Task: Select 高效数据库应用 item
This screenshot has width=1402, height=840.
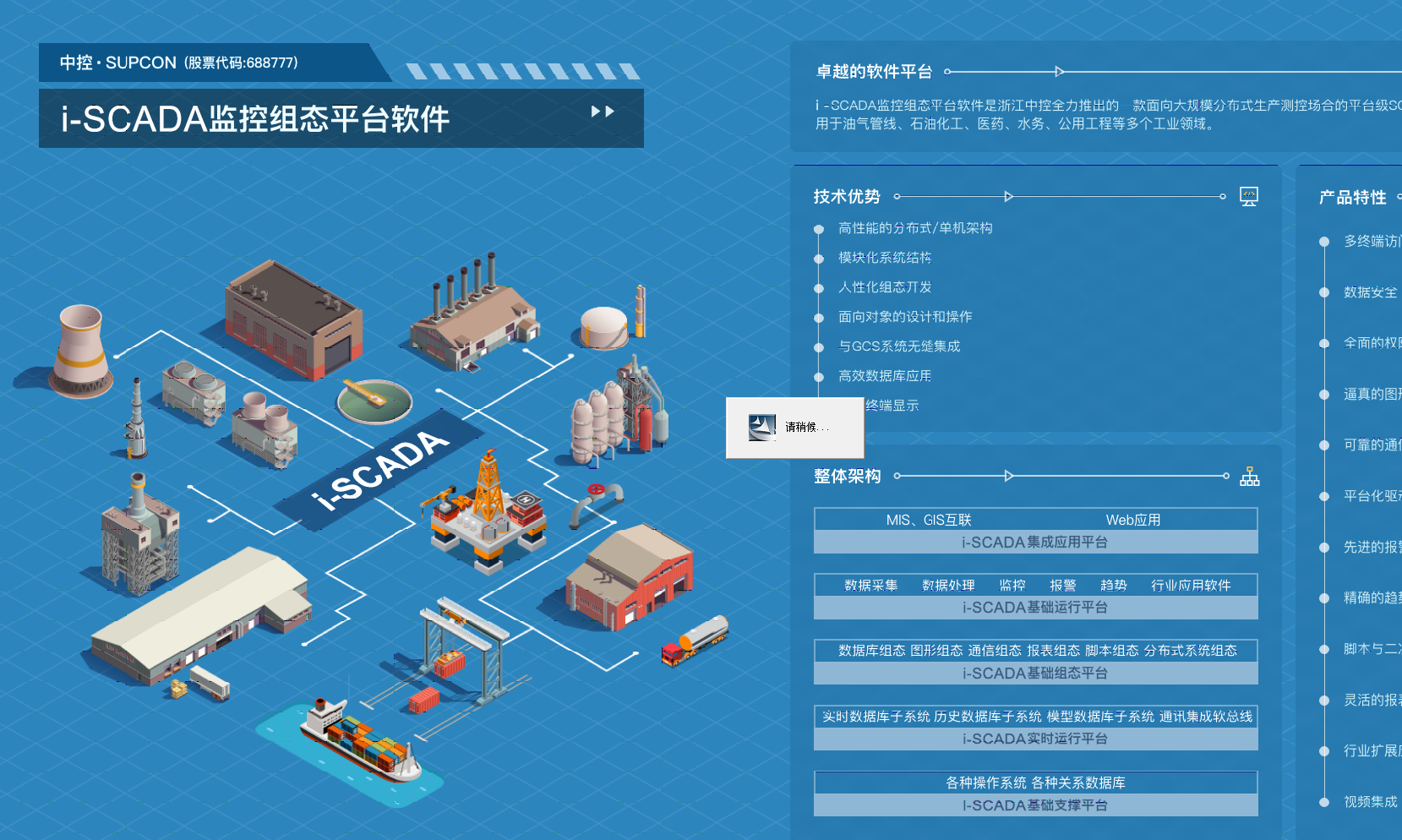Action: 885,376
